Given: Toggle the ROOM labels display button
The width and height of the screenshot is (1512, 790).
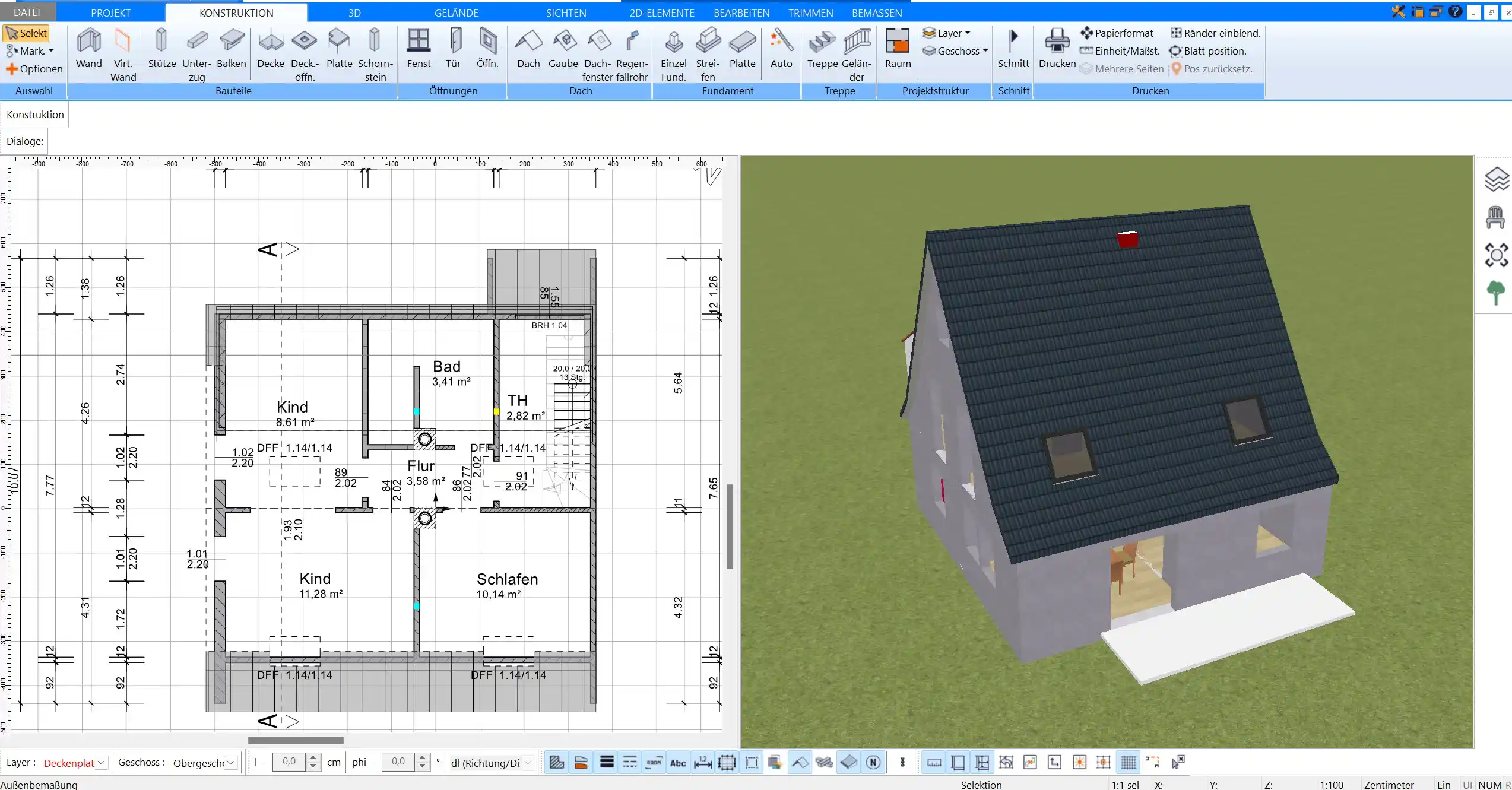Looking at the screenshot, I should pyautogui.click(x=654, y=762).
